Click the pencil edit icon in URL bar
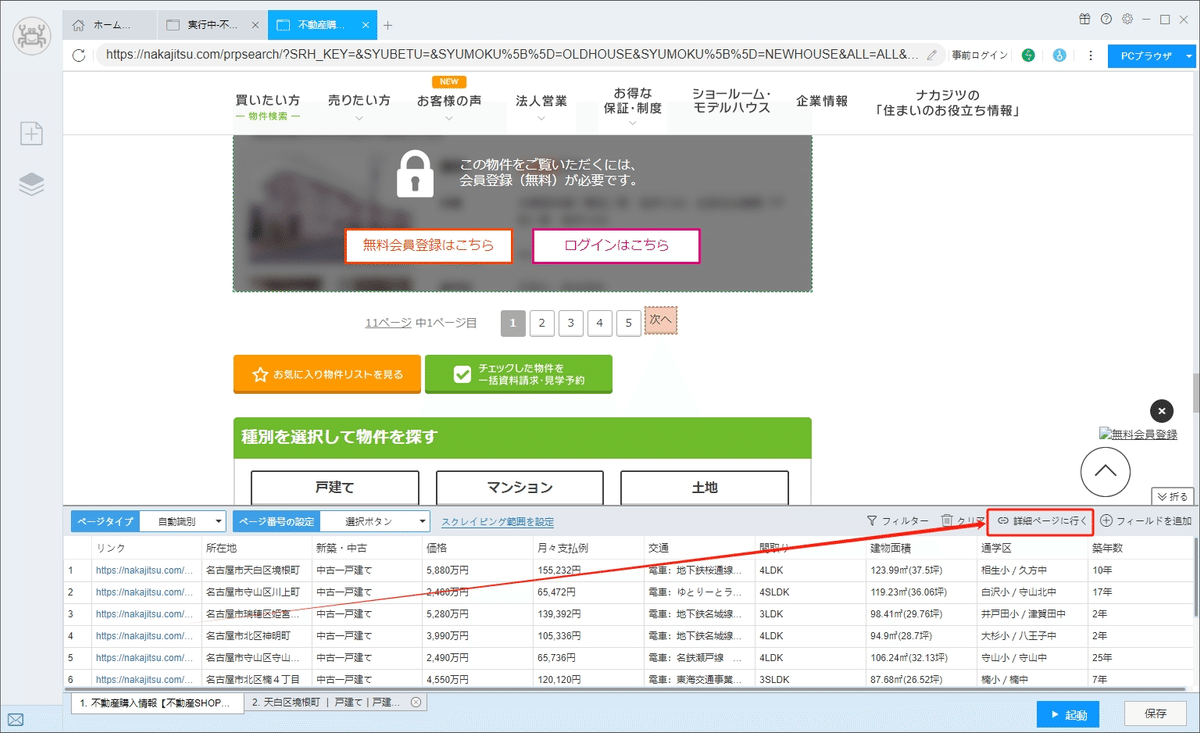The height and width of the screenshot is (733, 1200). (x=933, y=55)
